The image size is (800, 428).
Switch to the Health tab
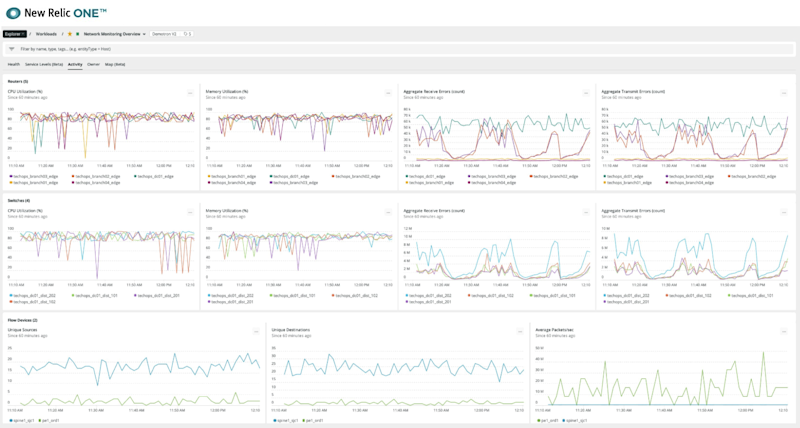[x=14, y=64]
